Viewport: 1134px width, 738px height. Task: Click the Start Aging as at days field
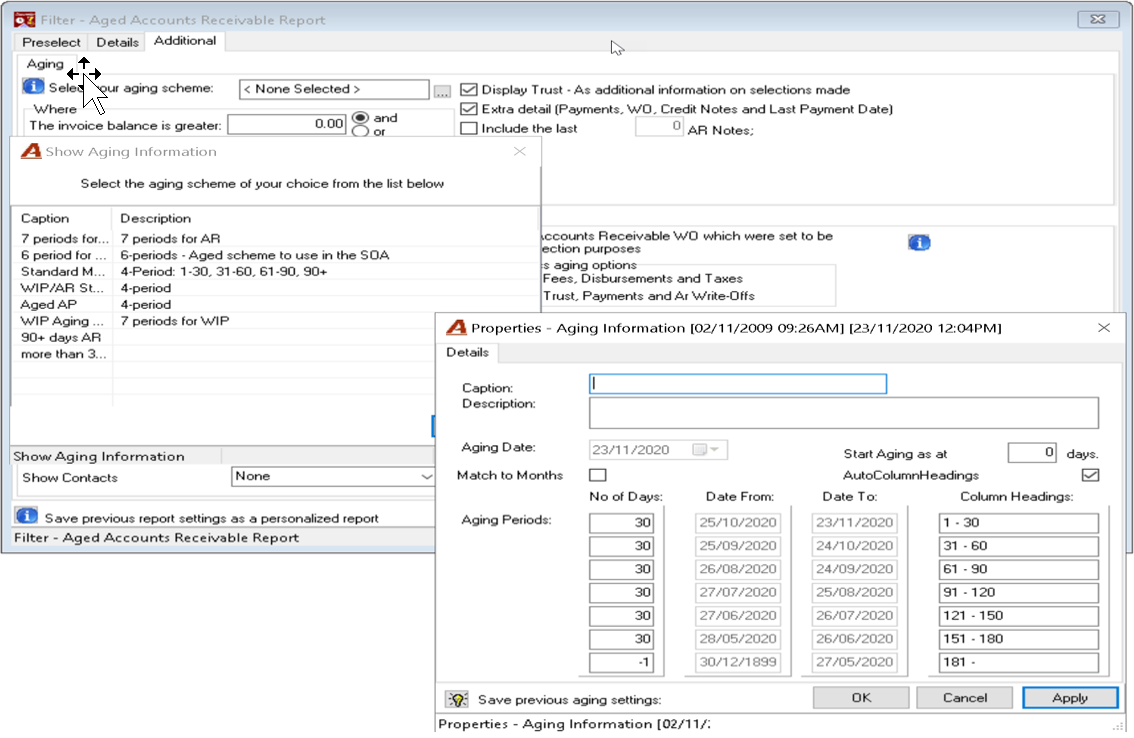[x=1032, y=453]
